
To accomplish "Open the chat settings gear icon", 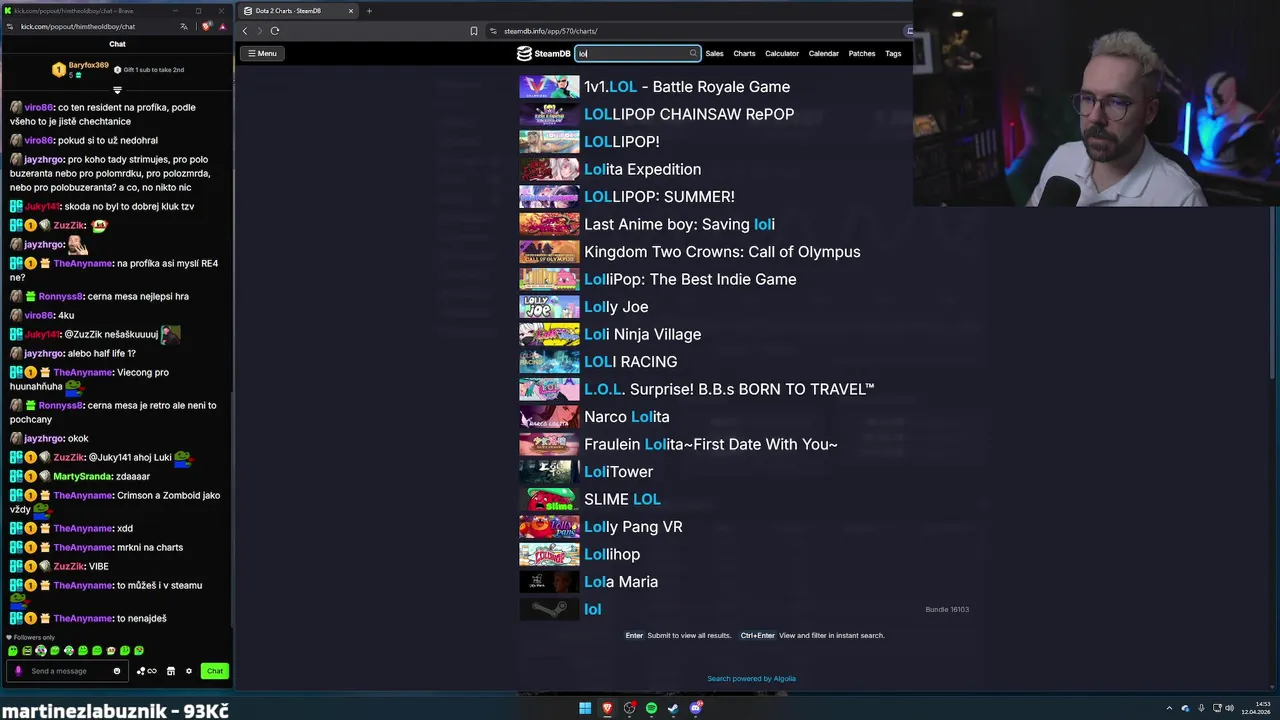I will coord(188,671).
